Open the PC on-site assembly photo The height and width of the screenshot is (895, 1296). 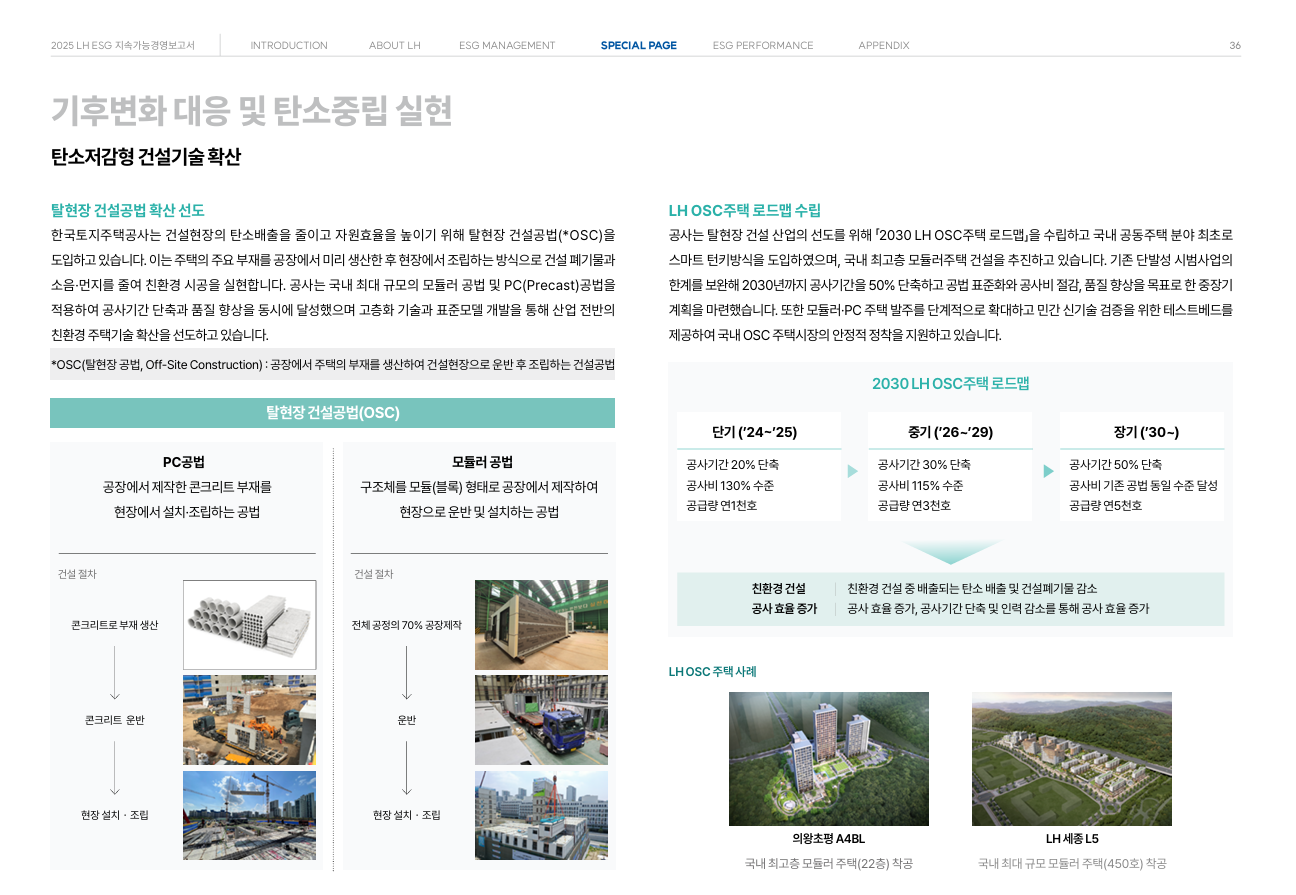pos(249,815)
